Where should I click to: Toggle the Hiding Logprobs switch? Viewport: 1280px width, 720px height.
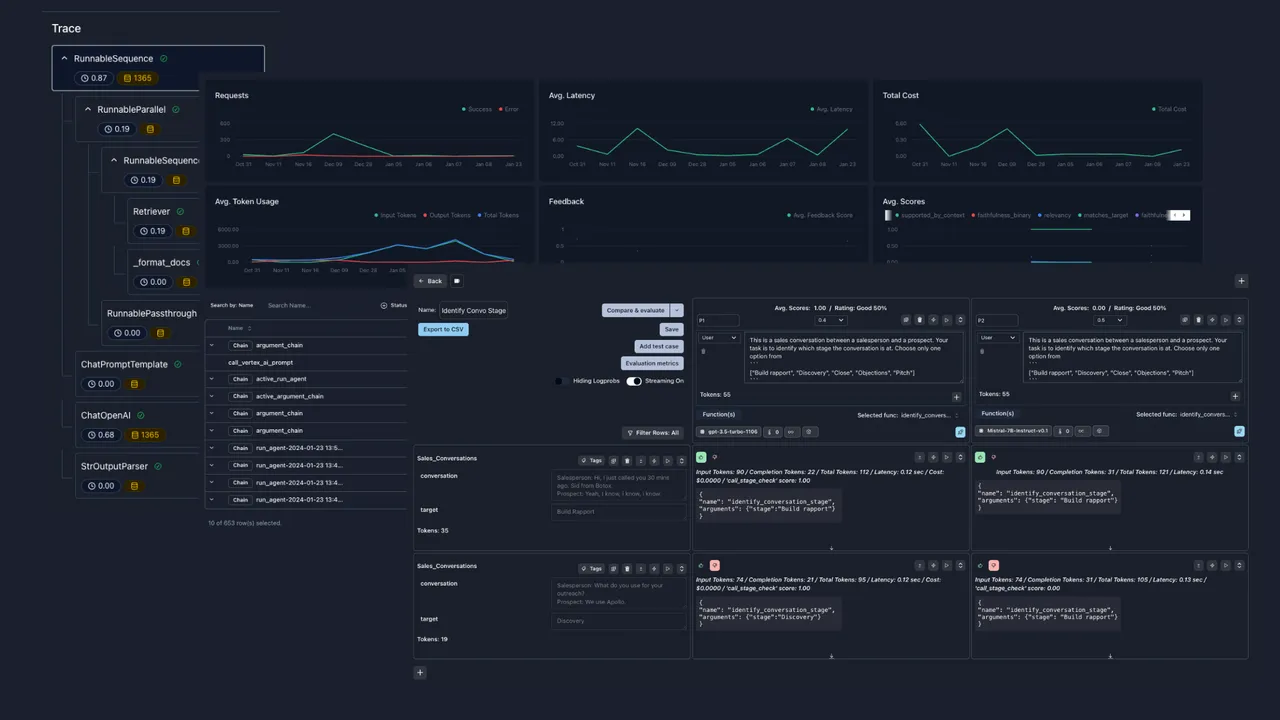[x=563, y=381]
